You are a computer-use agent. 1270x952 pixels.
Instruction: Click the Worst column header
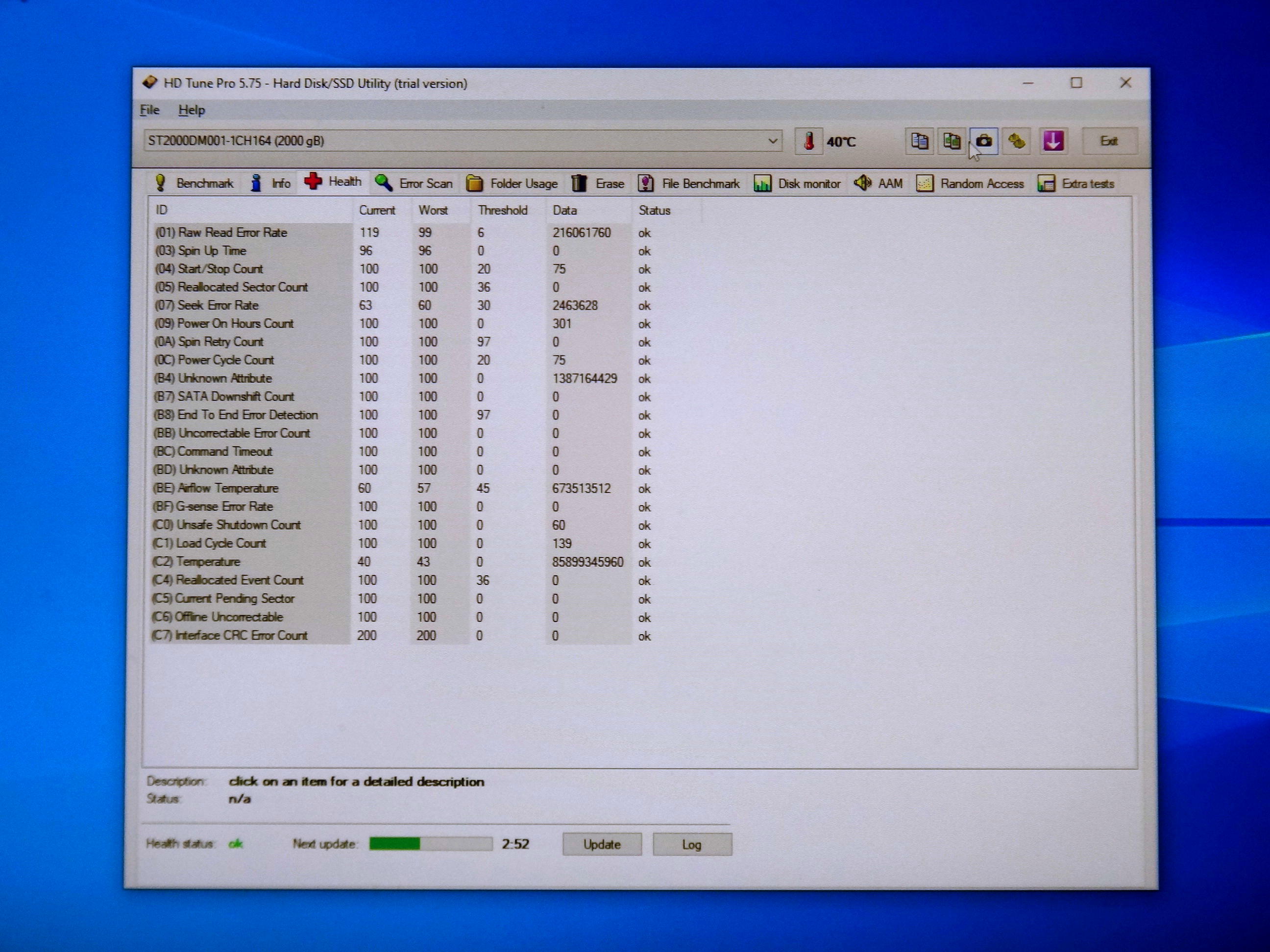pyautogui.click(x=441, y=210)
